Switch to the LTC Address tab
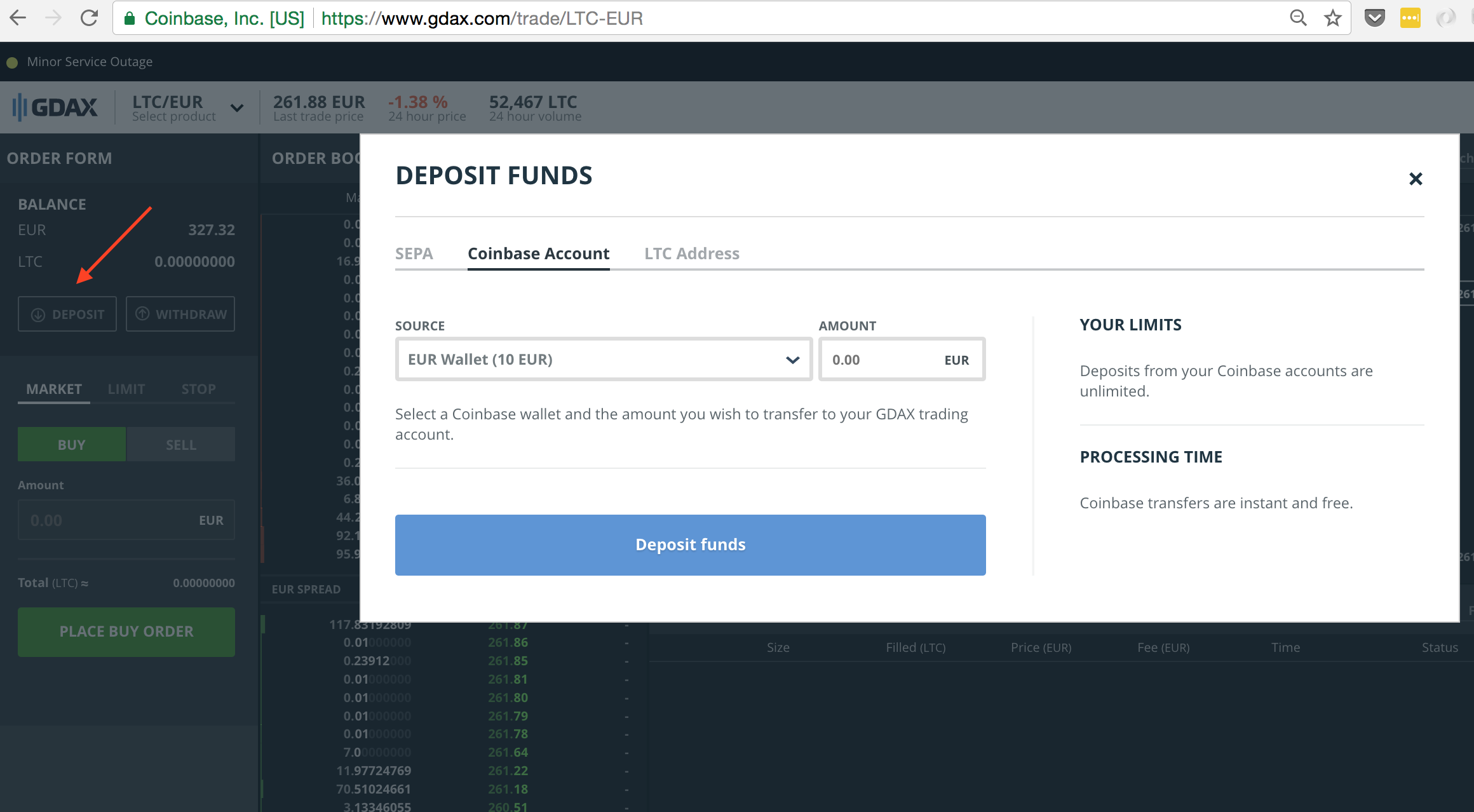The width and height of the screenshot is (1474, 812). pos(691,254)
